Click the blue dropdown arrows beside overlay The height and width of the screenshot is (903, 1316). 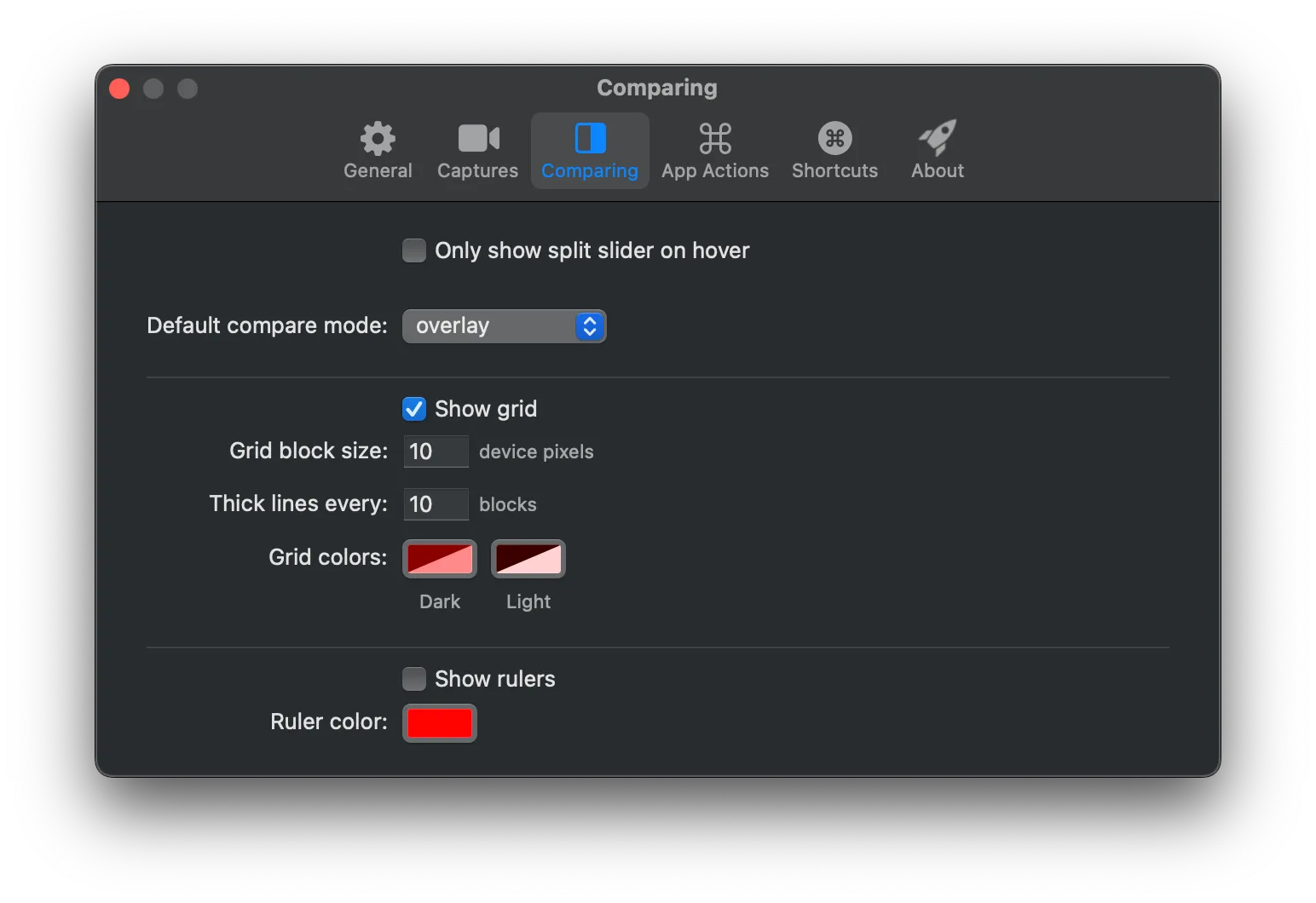(x=589, y=326)
